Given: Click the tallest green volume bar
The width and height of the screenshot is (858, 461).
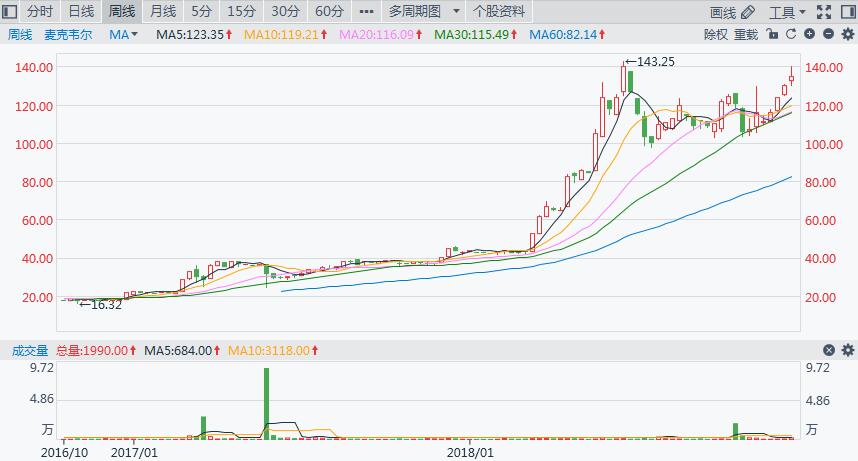Looking at the screenshot, I should click(x=266, y=404).
